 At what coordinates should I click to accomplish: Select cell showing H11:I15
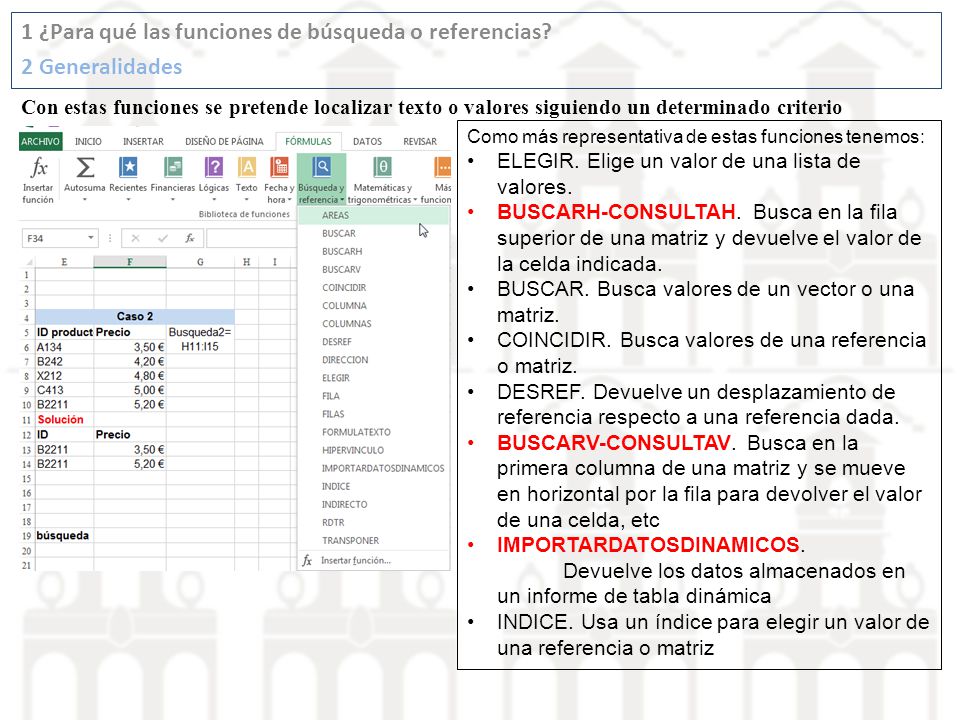[x=200, y=347]
